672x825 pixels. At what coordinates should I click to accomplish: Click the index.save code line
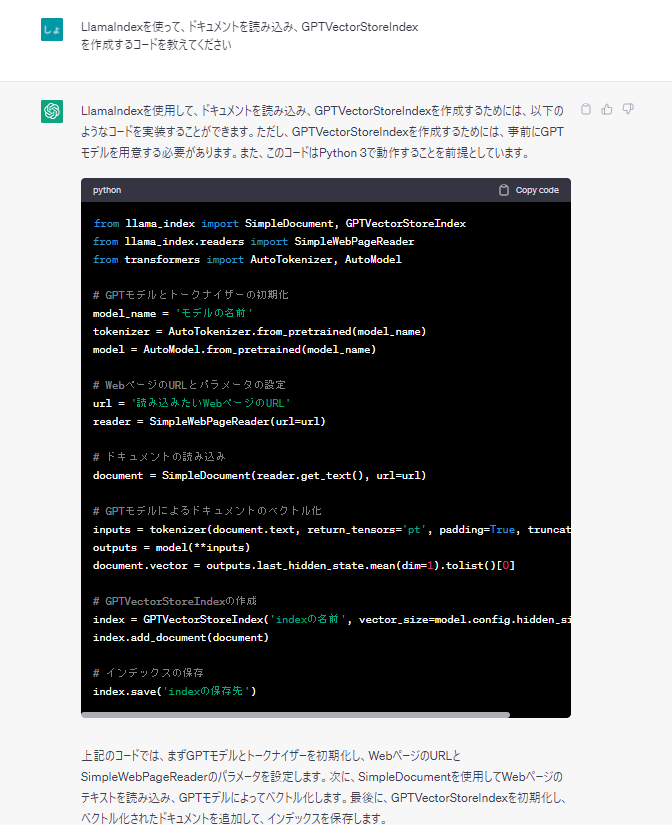click(175, 691)
